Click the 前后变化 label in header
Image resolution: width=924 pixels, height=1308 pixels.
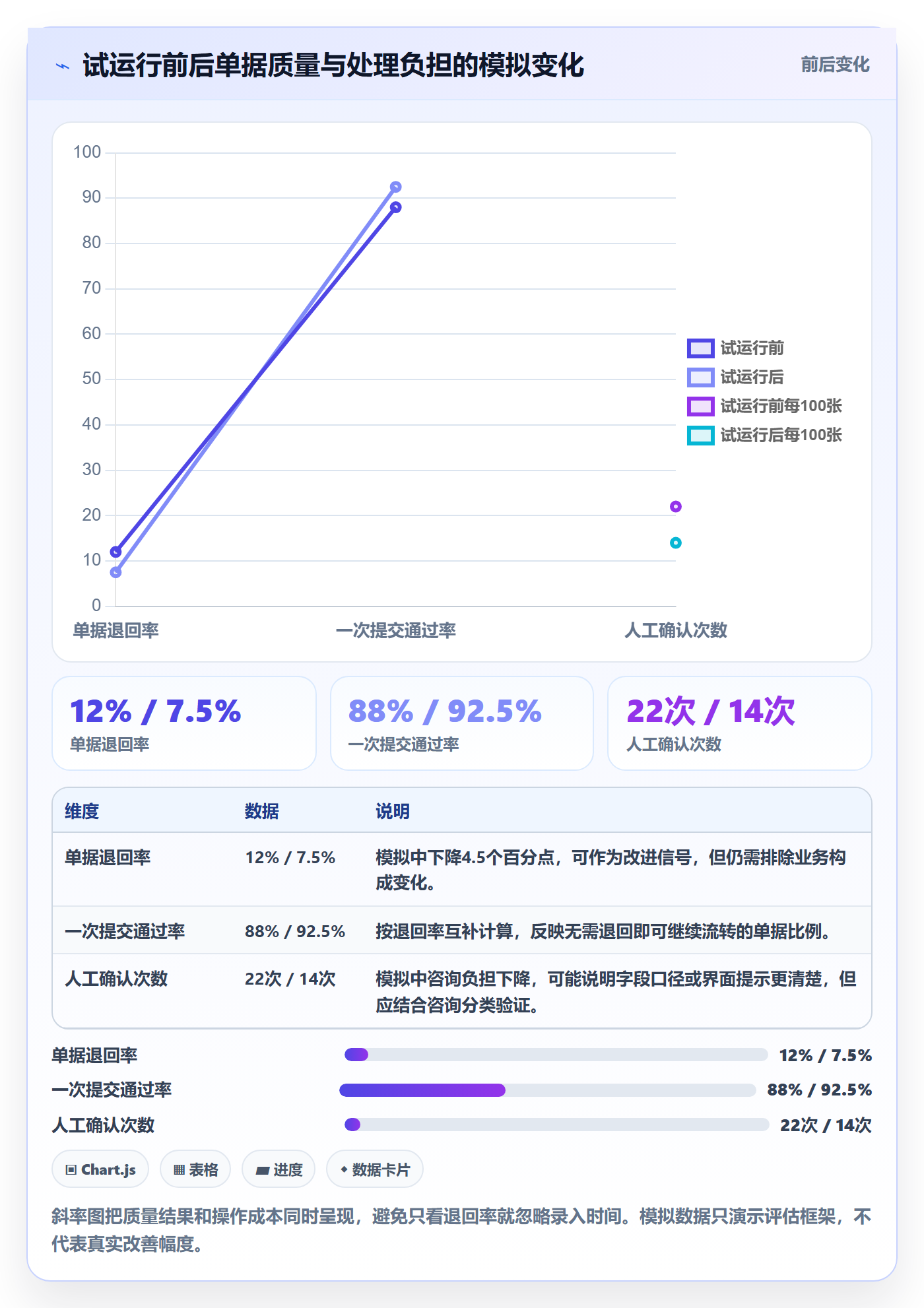pyautogui.click(x=835, y=65)
